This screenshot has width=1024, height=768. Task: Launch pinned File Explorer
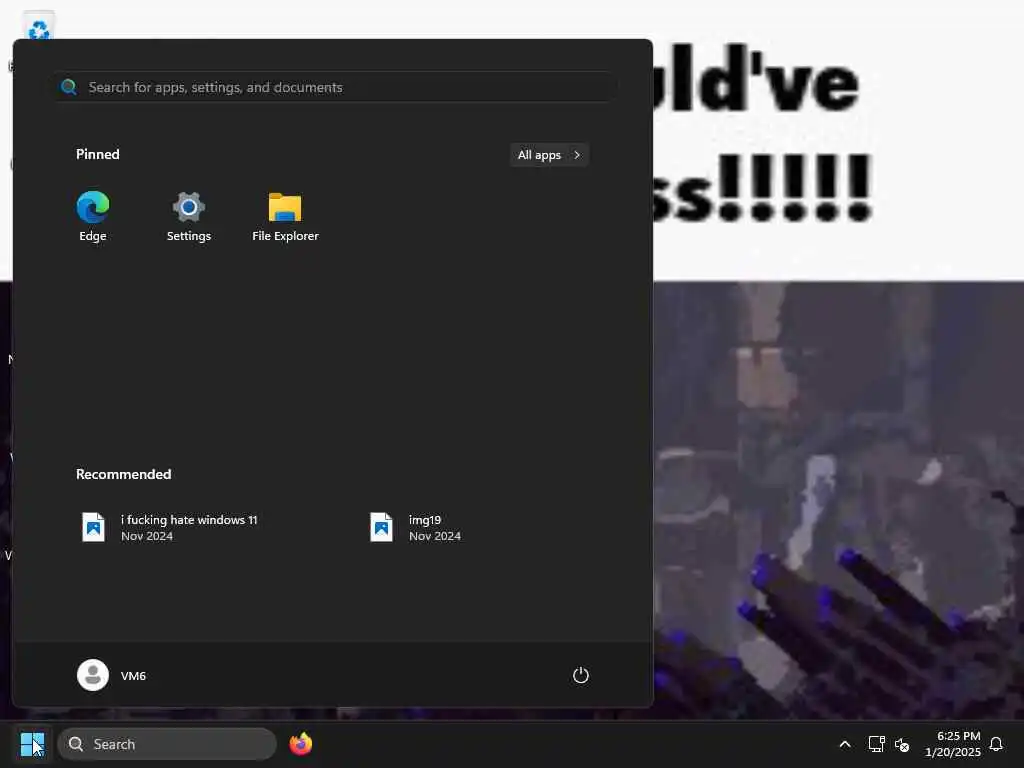pyautogui.click(x=285, y=216)
